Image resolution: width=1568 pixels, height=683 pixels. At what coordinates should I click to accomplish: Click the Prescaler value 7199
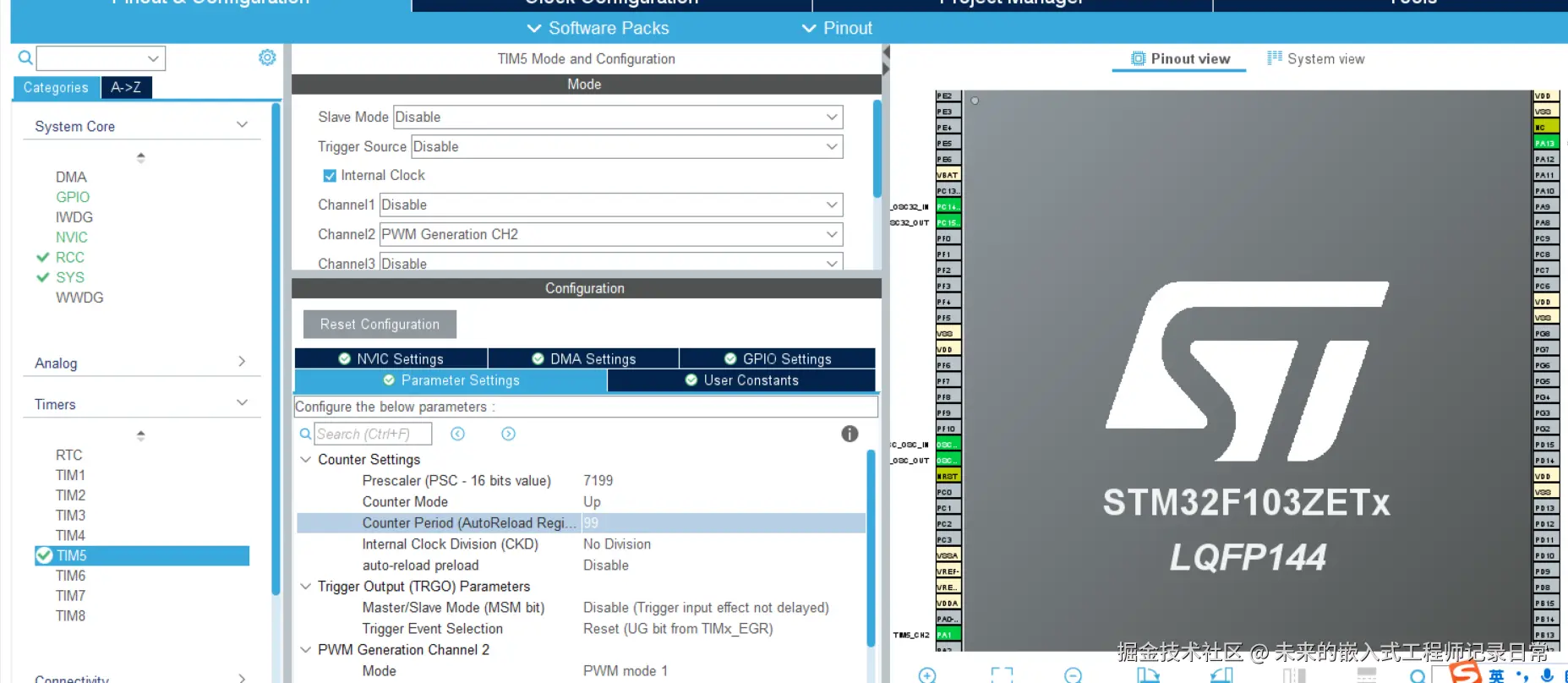[x=598, y=480]
